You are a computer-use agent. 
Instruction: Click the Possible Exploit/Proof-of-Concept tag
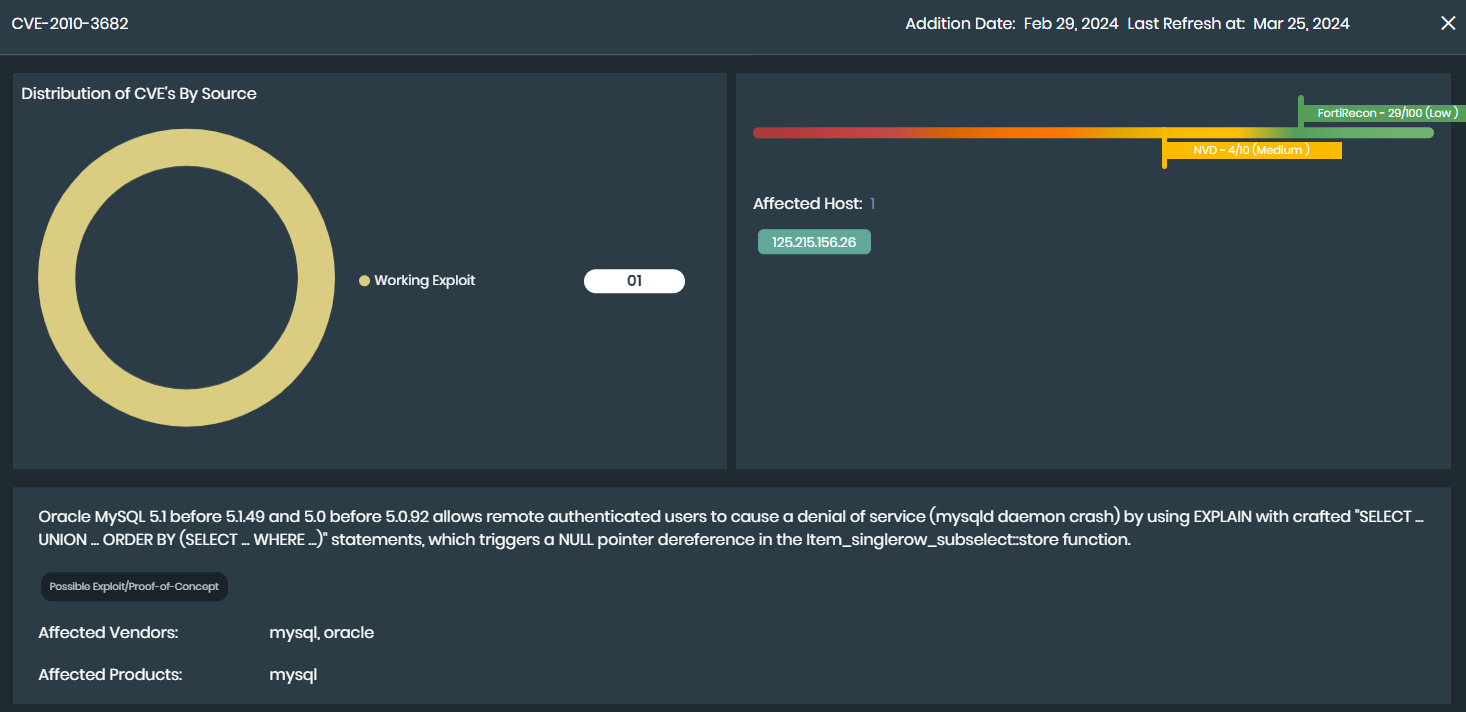tap(133, 587)
